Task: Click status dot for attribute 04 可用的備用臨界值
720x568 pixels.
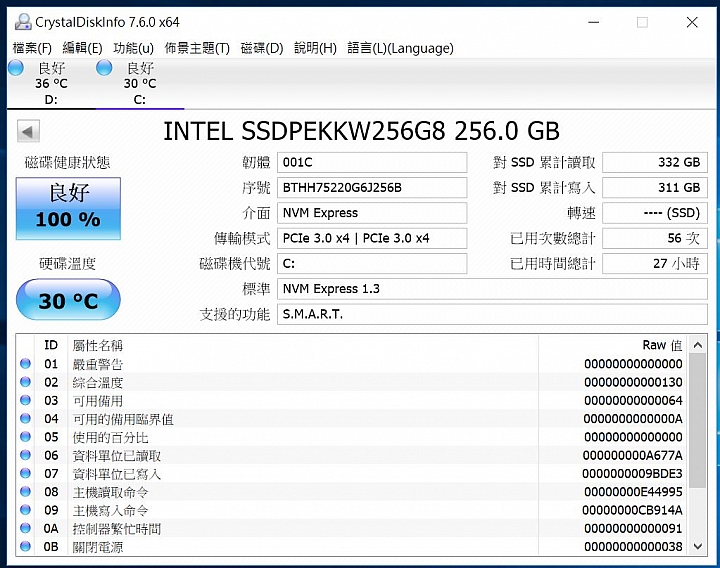Action: click(x=25, y=418)
